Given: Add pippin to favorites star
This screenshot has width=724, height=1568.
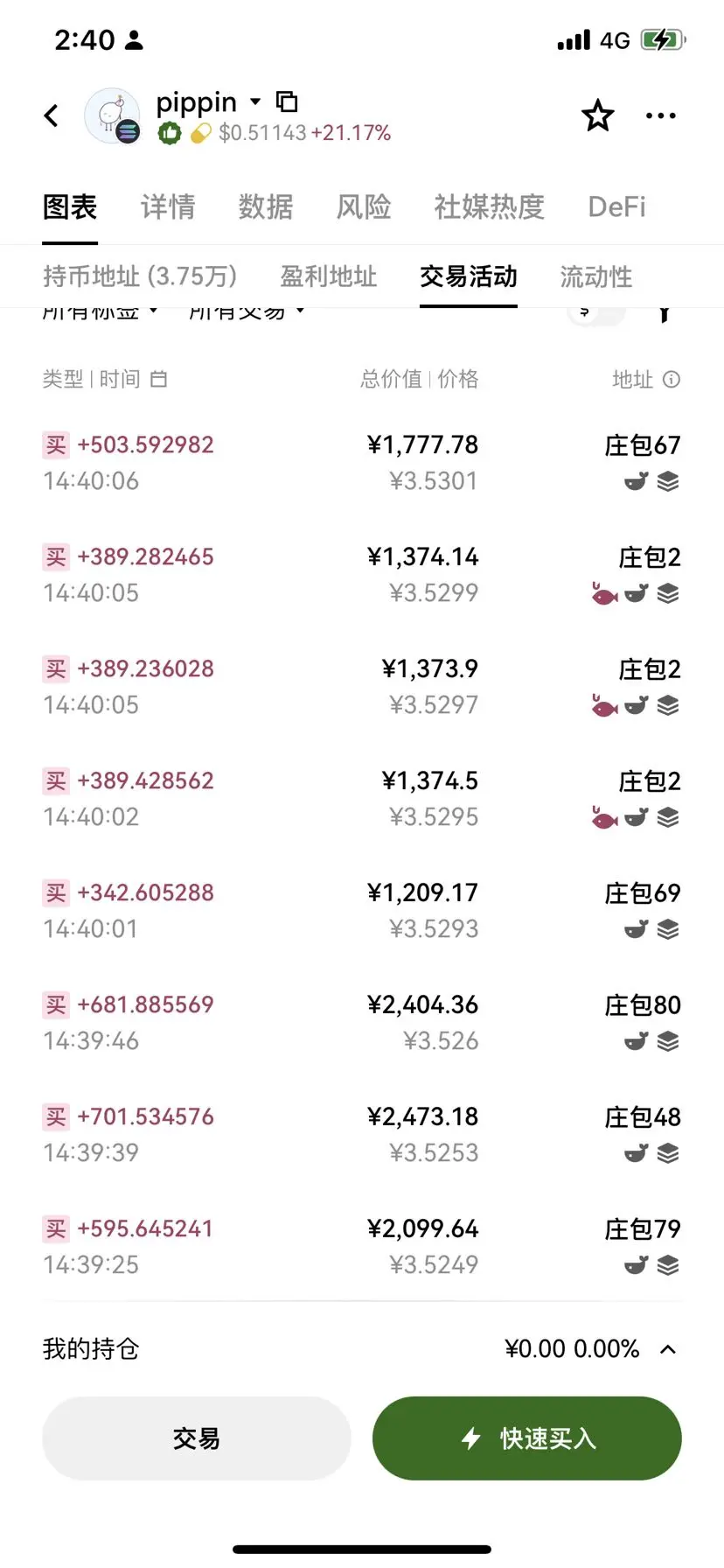Looking at the screenshot, I should coord(598,115).
